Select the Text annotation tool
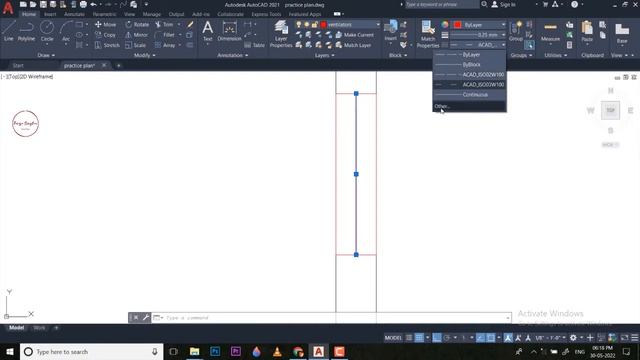This screenshot has width=640, height=360. point(207,31)
